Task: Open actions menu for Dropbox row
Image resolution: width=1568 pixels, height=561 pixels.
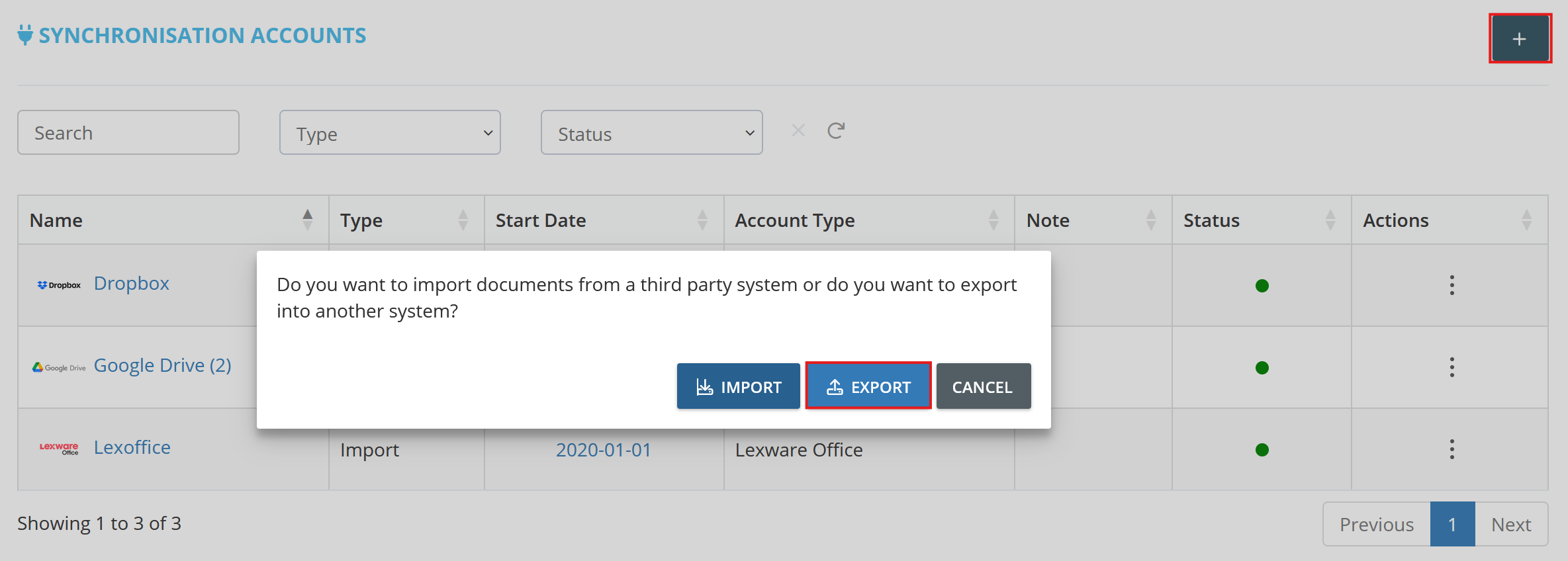Action: coord(1452,285)
